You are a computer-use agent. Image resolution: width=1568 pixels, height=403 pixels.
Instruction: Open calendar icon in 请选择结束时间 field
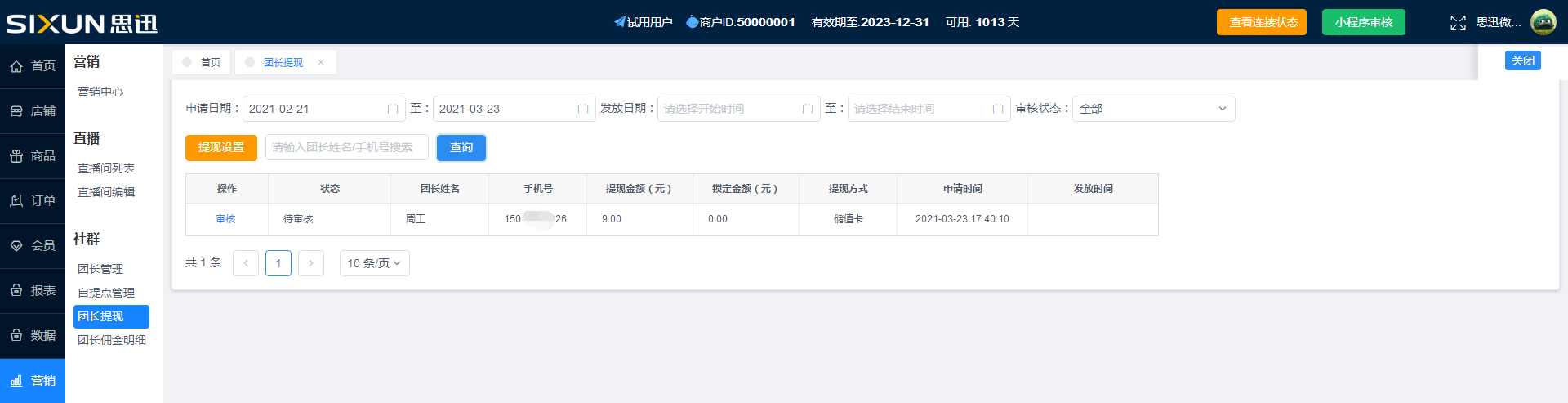click(x=998, y=109)
